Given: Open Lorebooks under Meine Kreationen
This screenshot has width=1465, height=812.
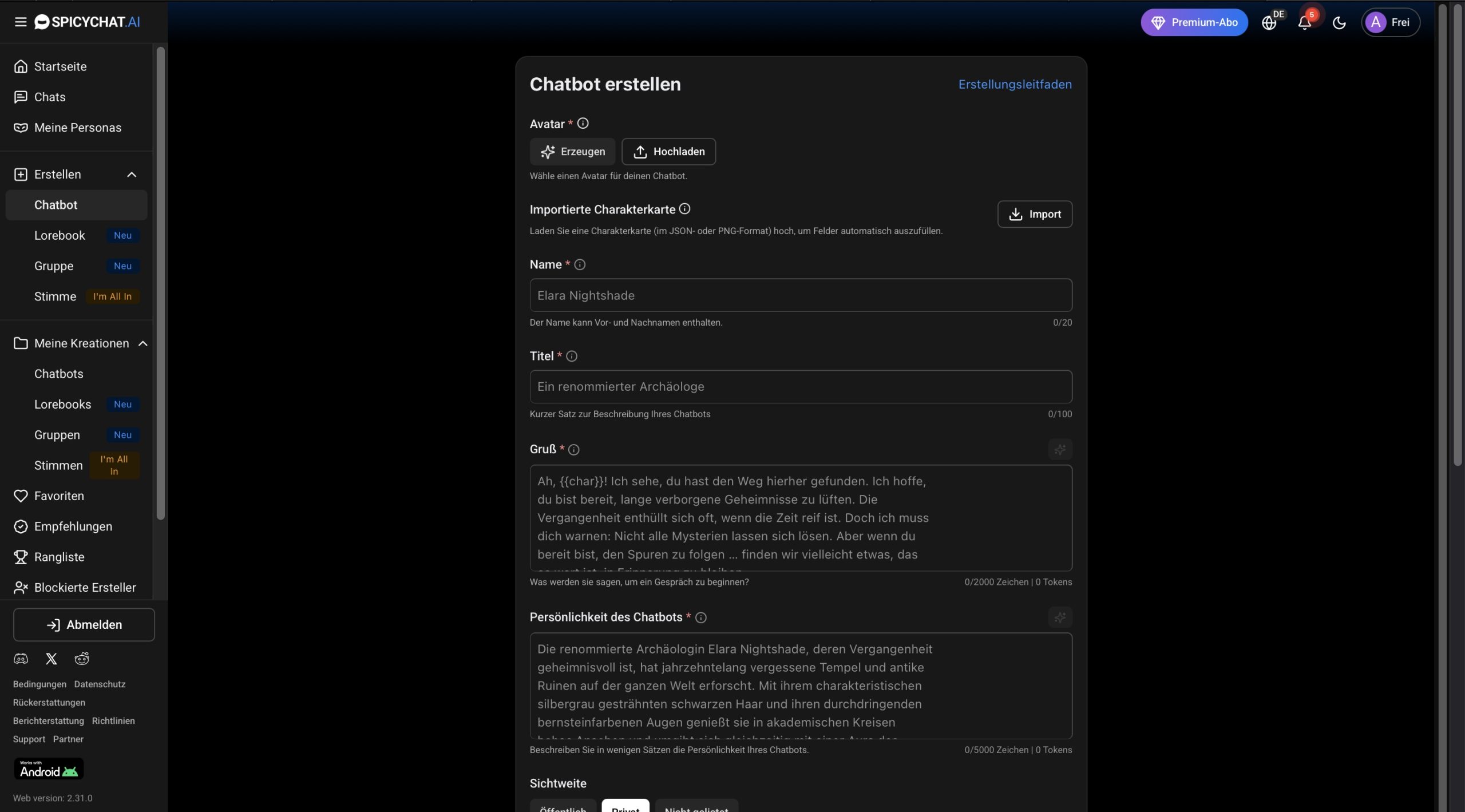Looking at the screenshot, I should [x=76, y=404].
